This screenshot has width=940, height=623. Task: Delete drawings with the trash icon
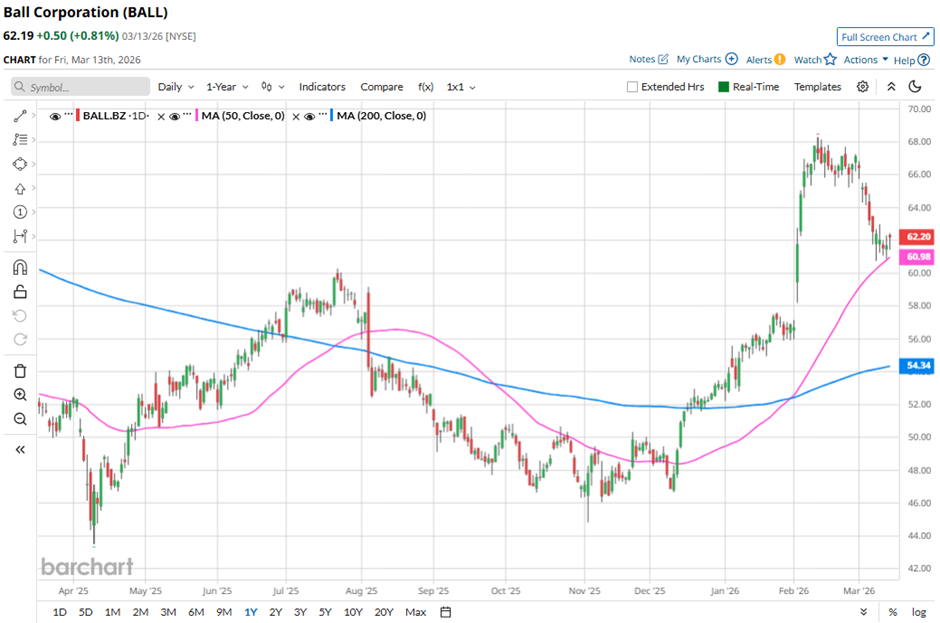pos(19,371)
